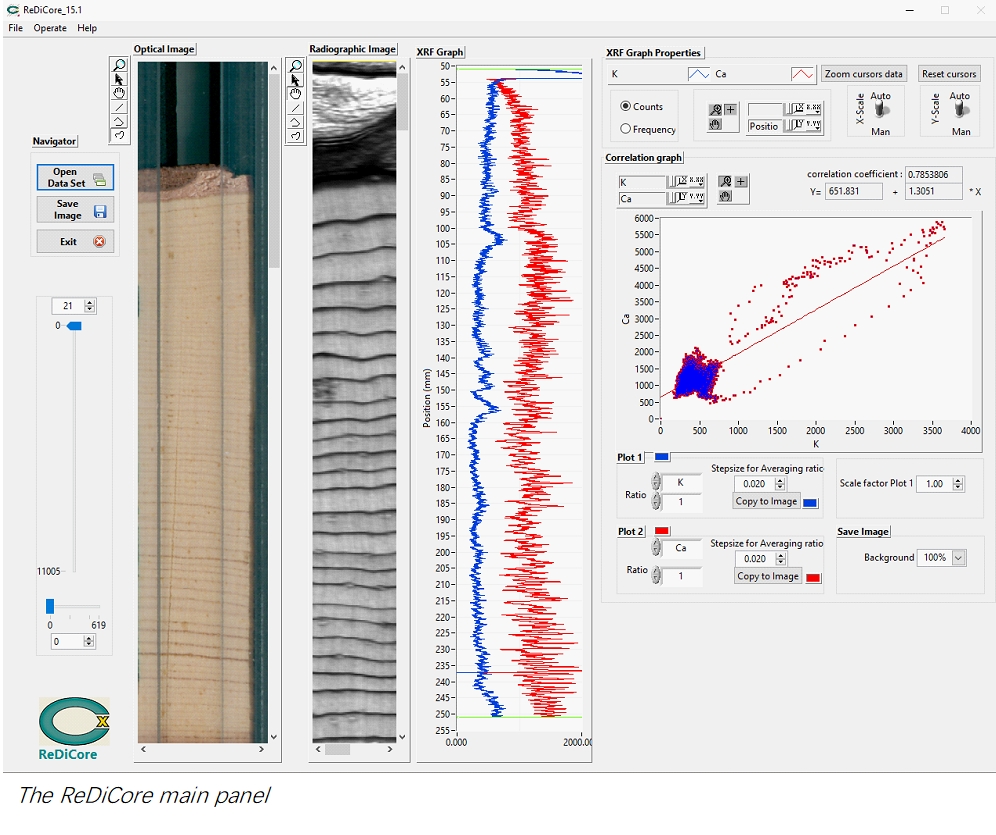Activate the freehand tool on the Radiographic Image palette

tap(295, 136)
